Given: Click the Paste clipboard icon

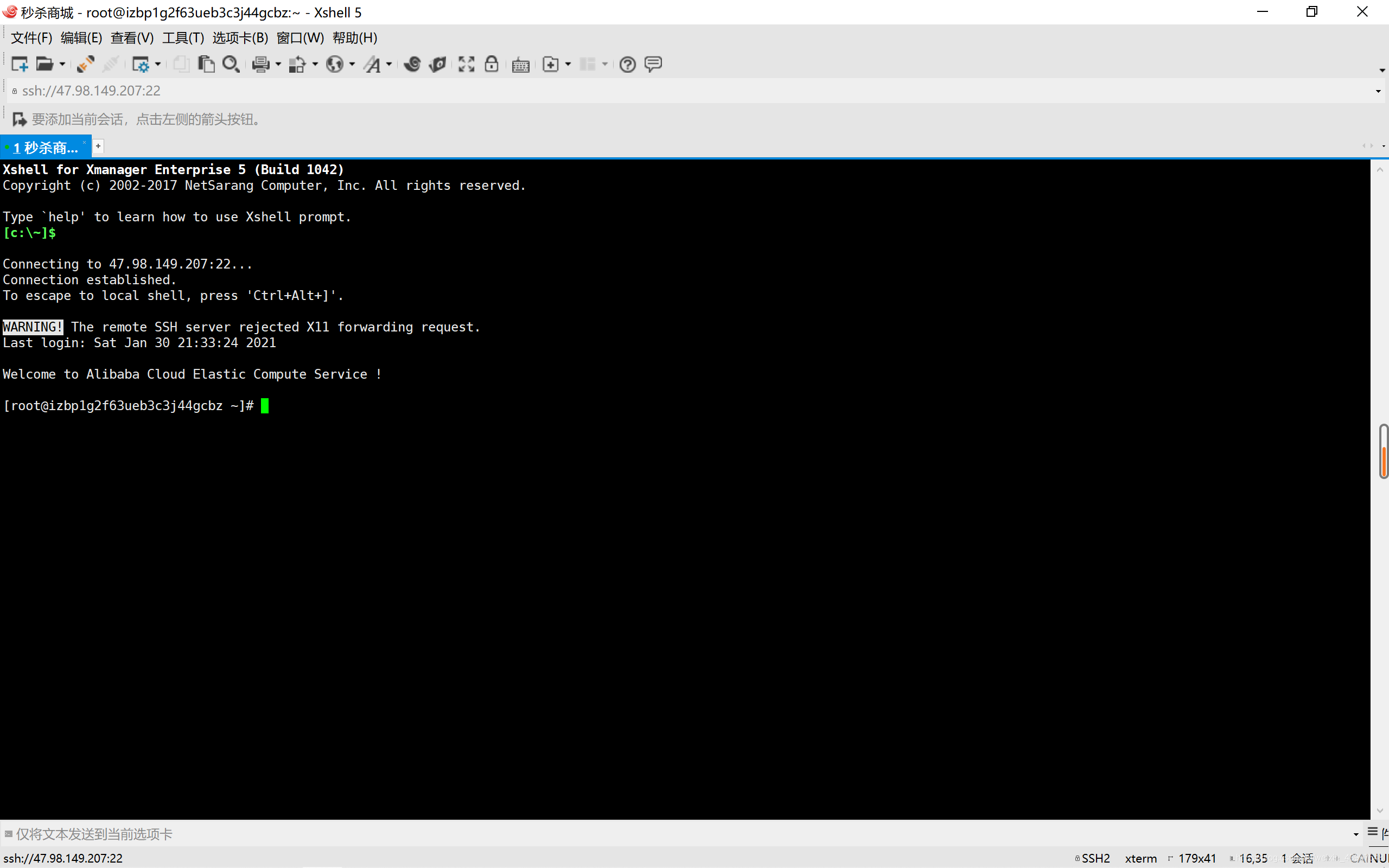Looking at the screenshot, I should tap(206, 65).
